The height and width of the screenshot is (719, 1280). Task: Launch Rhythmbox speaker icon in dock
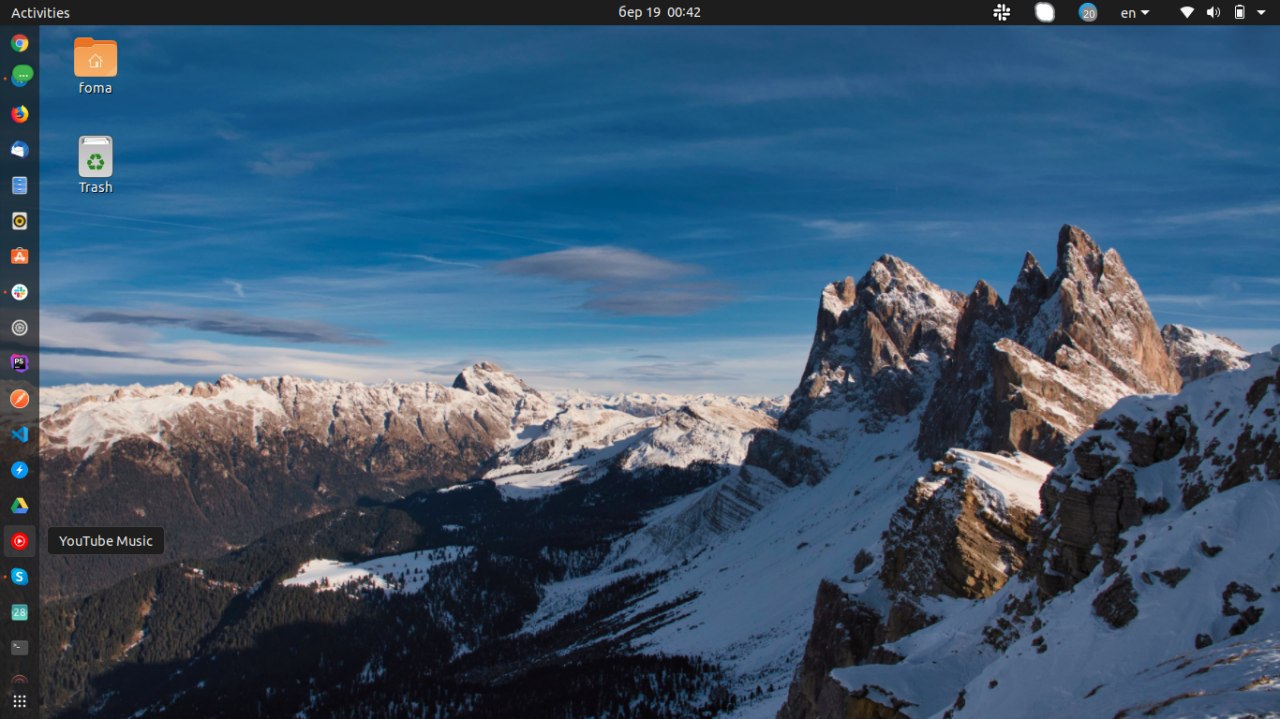(19, 221)
